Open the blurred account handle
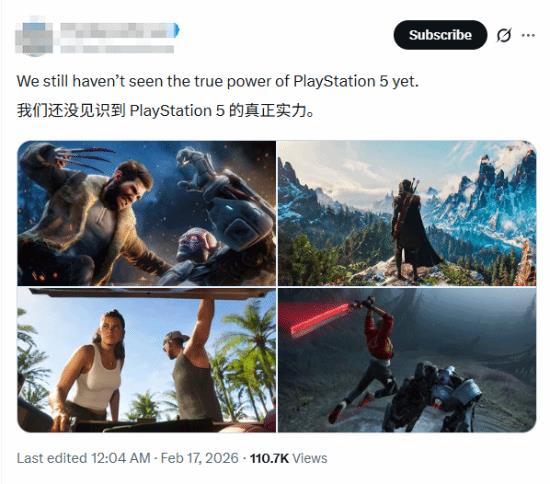Image resolution: width=550 pixels, height=484 pixels. click(117, 49)
